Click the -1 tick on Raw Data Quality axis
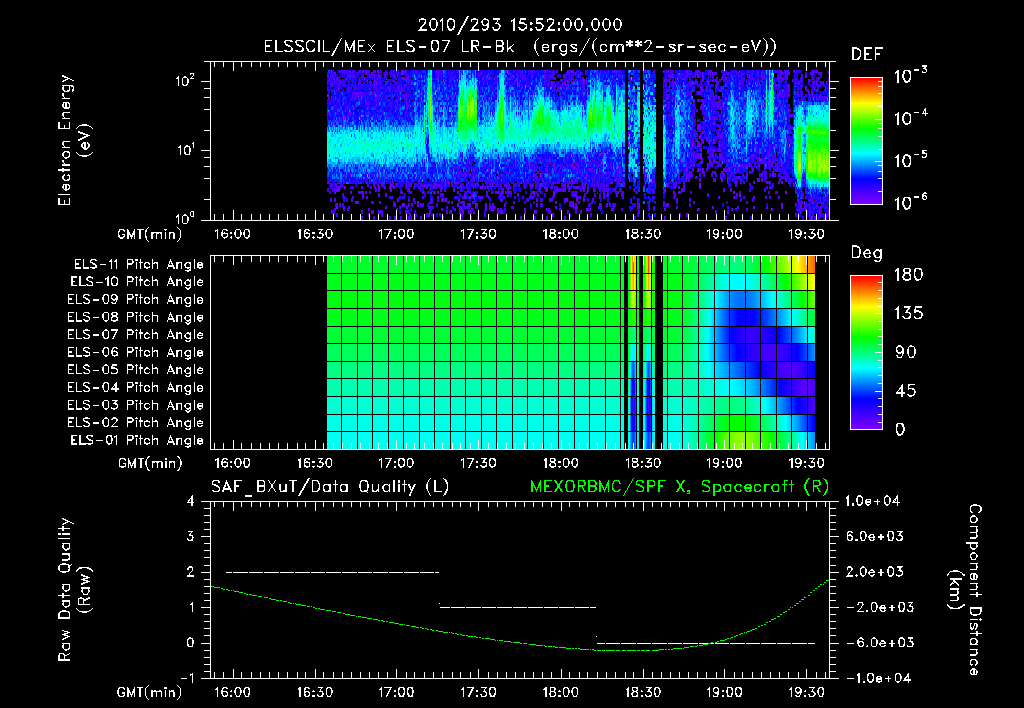Image resolution: width=1024 pixels, height=708 pixels. 187,678
